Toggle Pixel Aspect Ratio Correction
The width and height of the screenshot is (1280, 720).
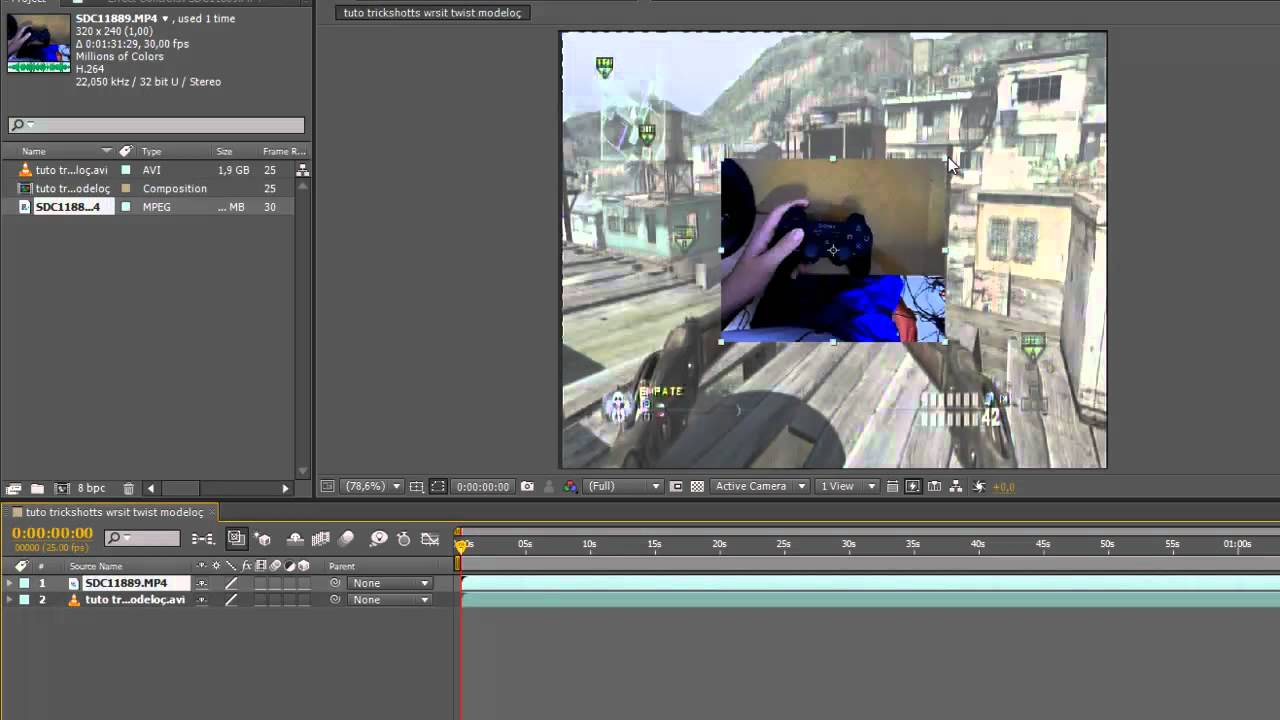click(893, 486)
